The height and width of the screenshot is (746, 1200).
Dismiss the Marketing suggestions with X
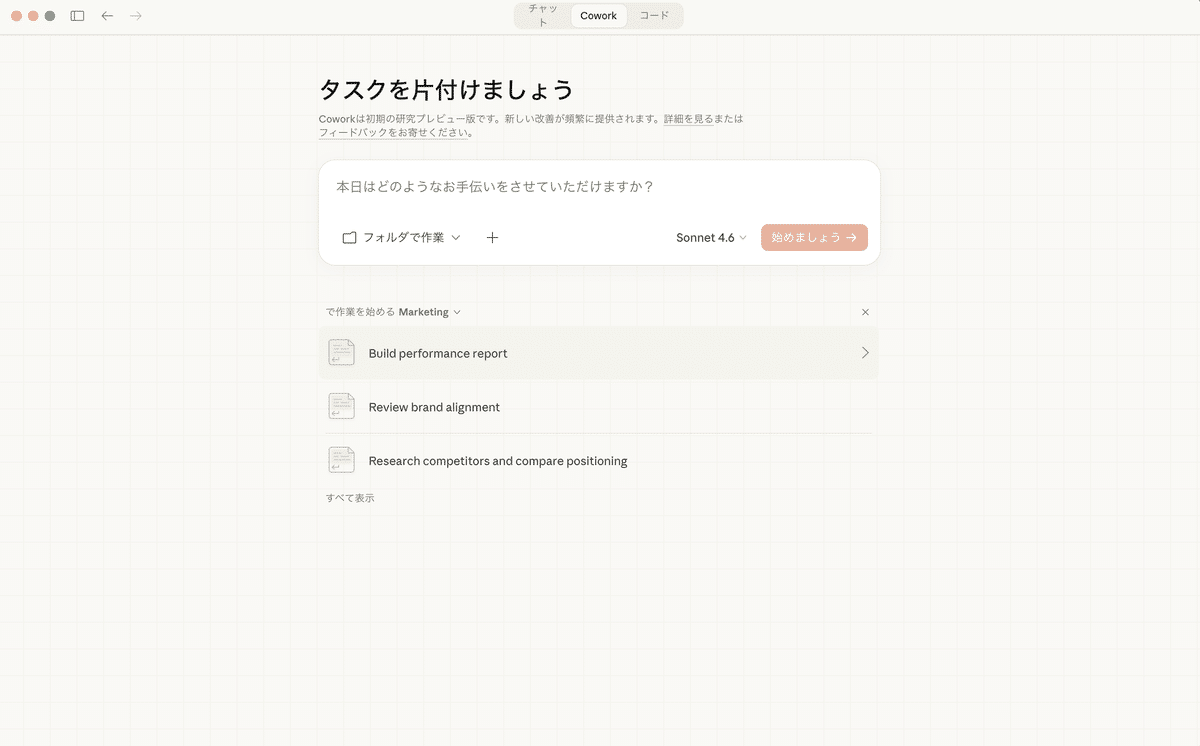click(x=865, y=312)
